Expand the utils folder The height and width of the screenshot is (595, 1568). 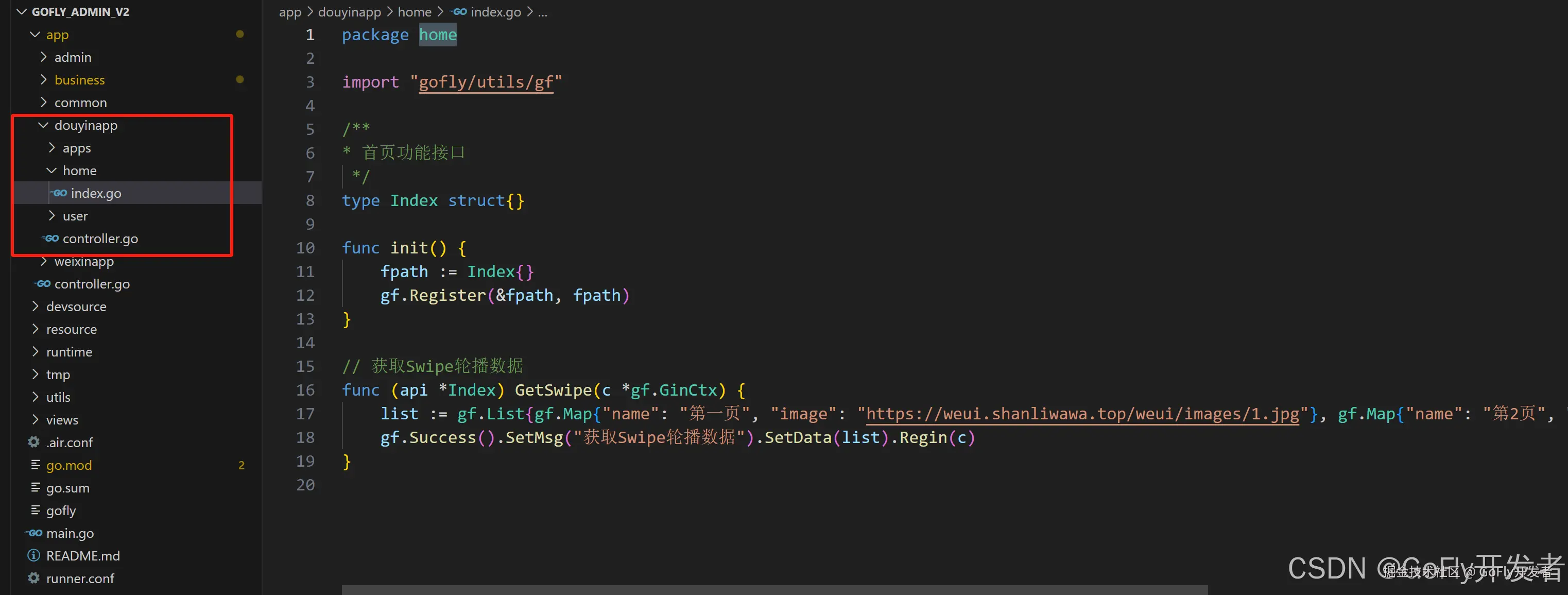tap(36, 397)
